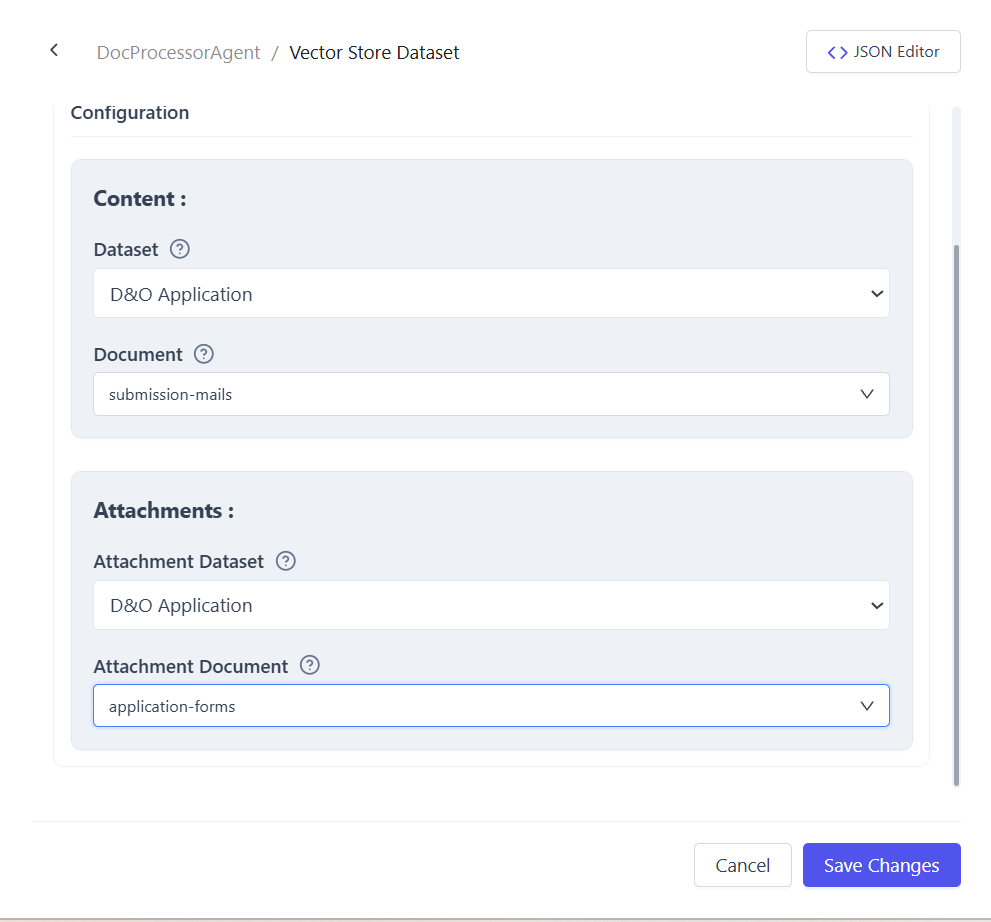The image size is (991, 922).
Task: Select the Vector Store Dataset breadcrumb
Action: (374, 53)
